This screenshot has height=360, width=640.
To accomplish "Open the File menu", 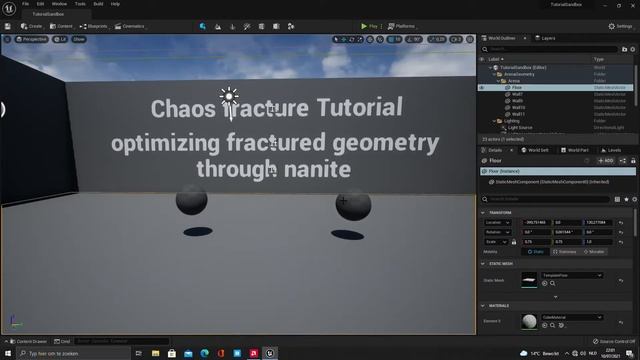I will [25, 4].
